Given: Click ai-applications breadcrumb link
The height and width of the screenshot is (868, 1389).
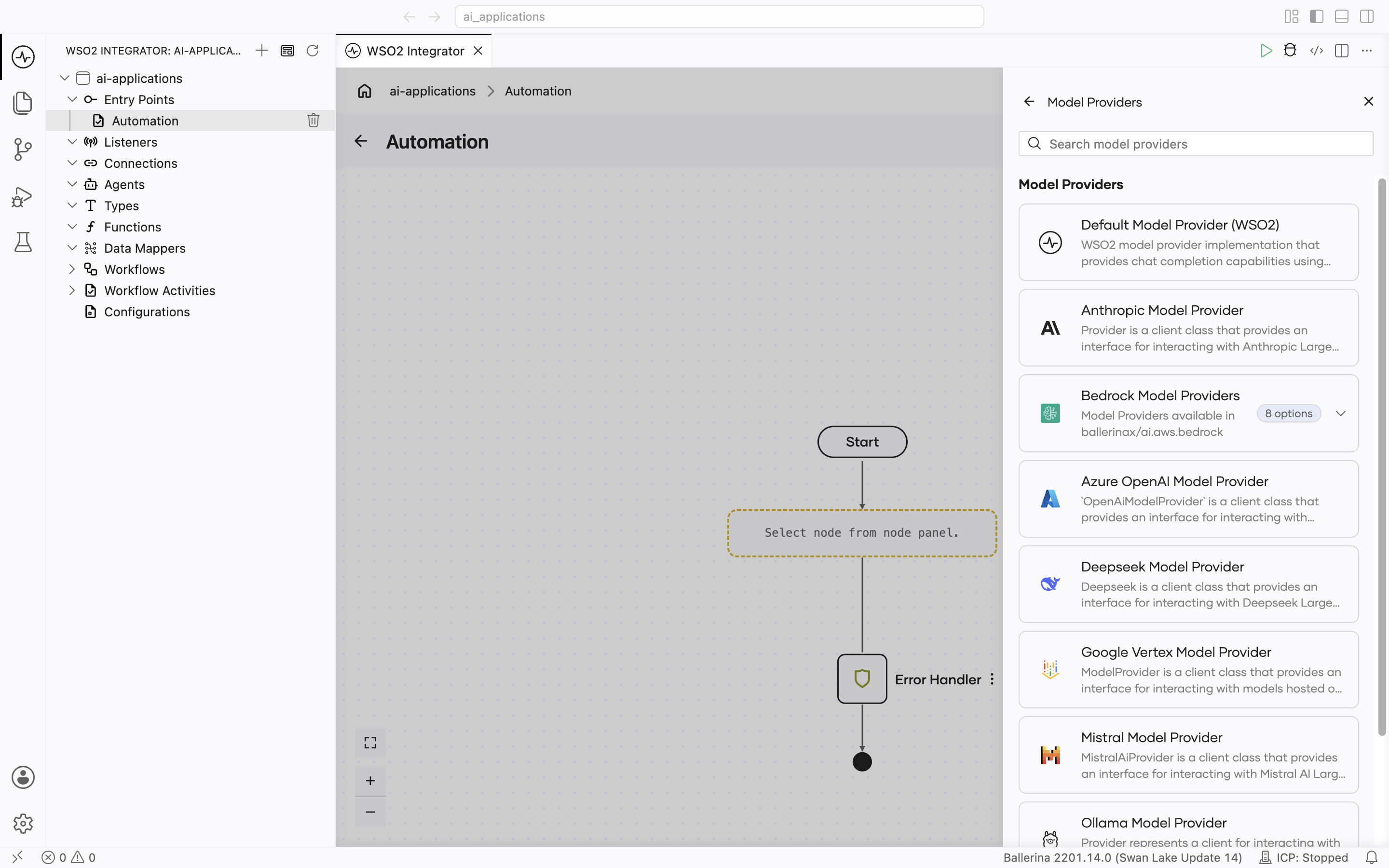Looking at the screenshot, I should [x=432, y=91].
